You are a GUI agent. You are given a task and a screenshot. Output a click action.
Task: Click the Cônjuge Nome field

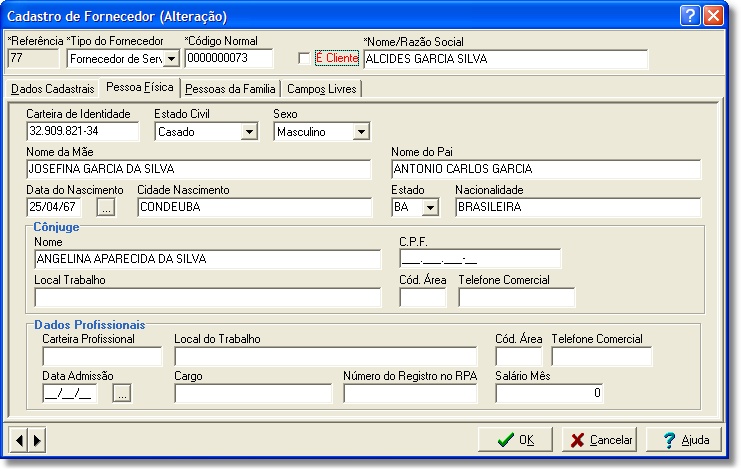click(x=207, y=259)
